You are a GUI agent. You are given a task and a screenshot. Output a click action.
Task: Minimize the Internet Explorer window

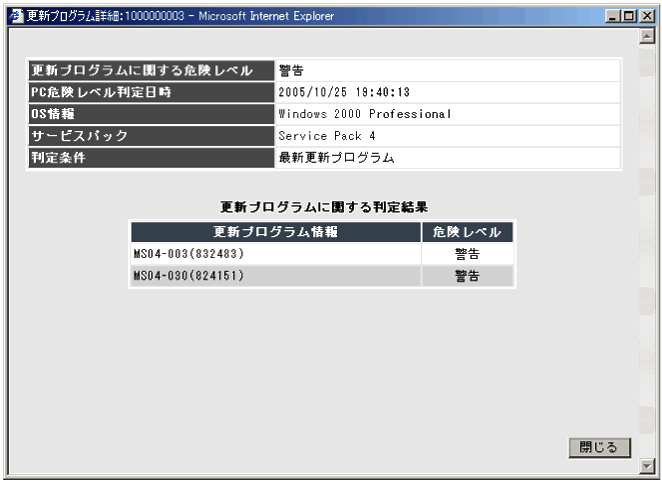613,16
